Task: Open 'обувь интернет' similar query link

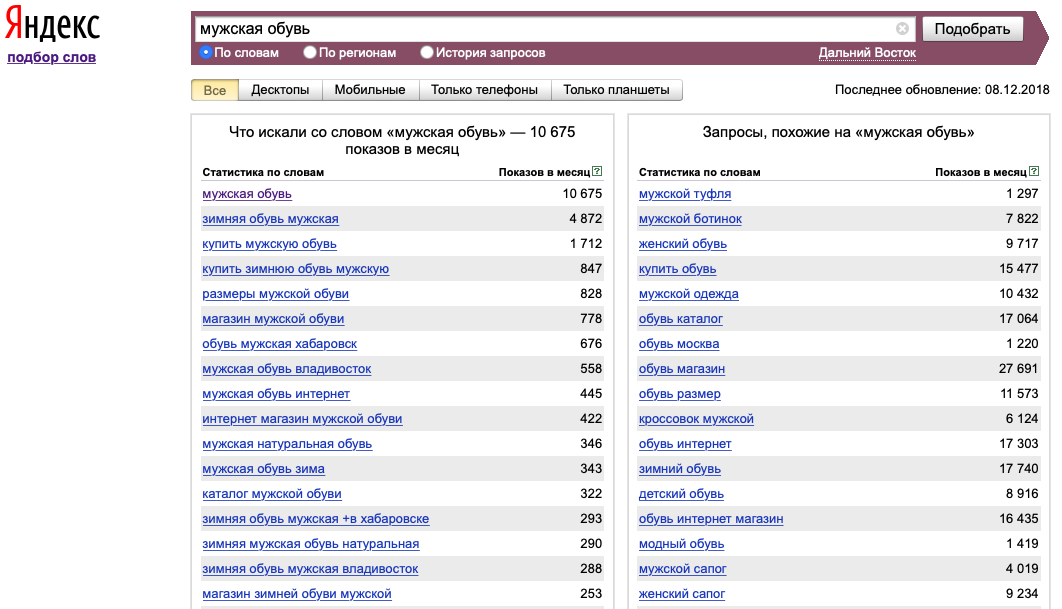Action: [685, 444]
